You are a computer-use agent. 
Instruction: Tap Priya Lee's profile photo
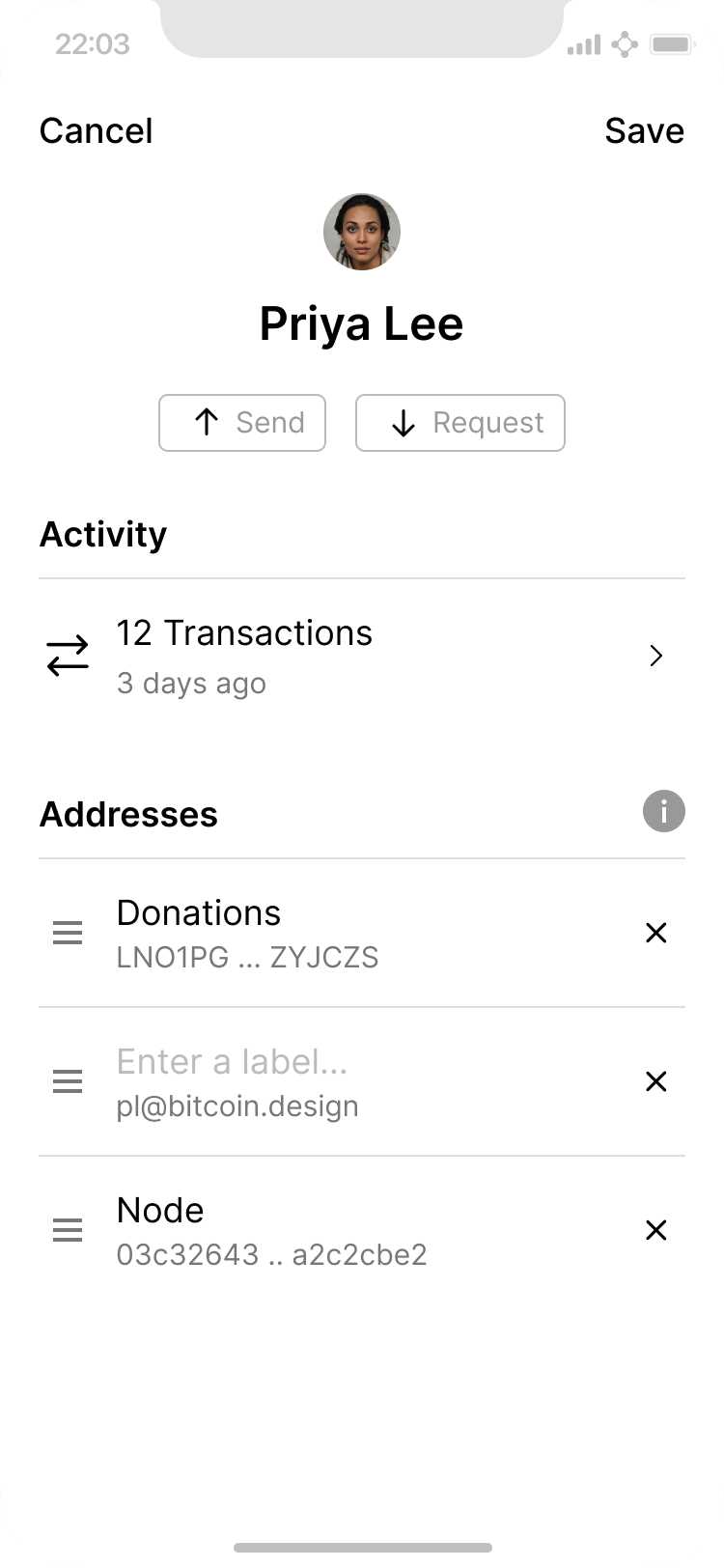click(362, 232)
